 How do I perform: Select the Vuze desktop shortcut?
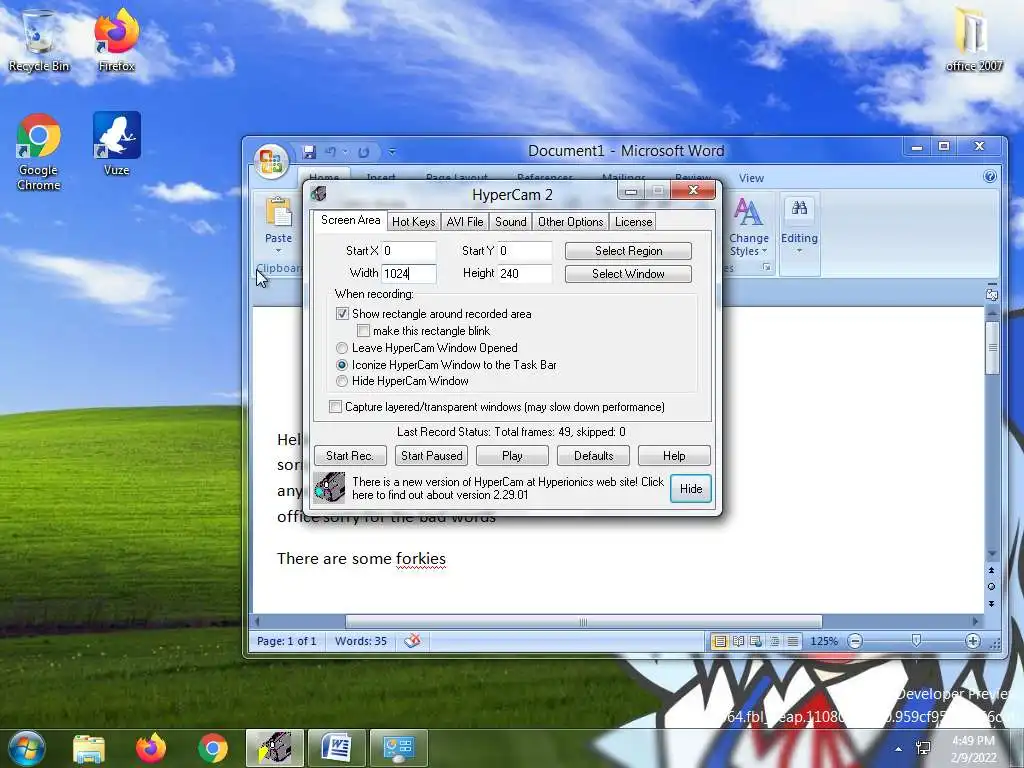[116, 144]
